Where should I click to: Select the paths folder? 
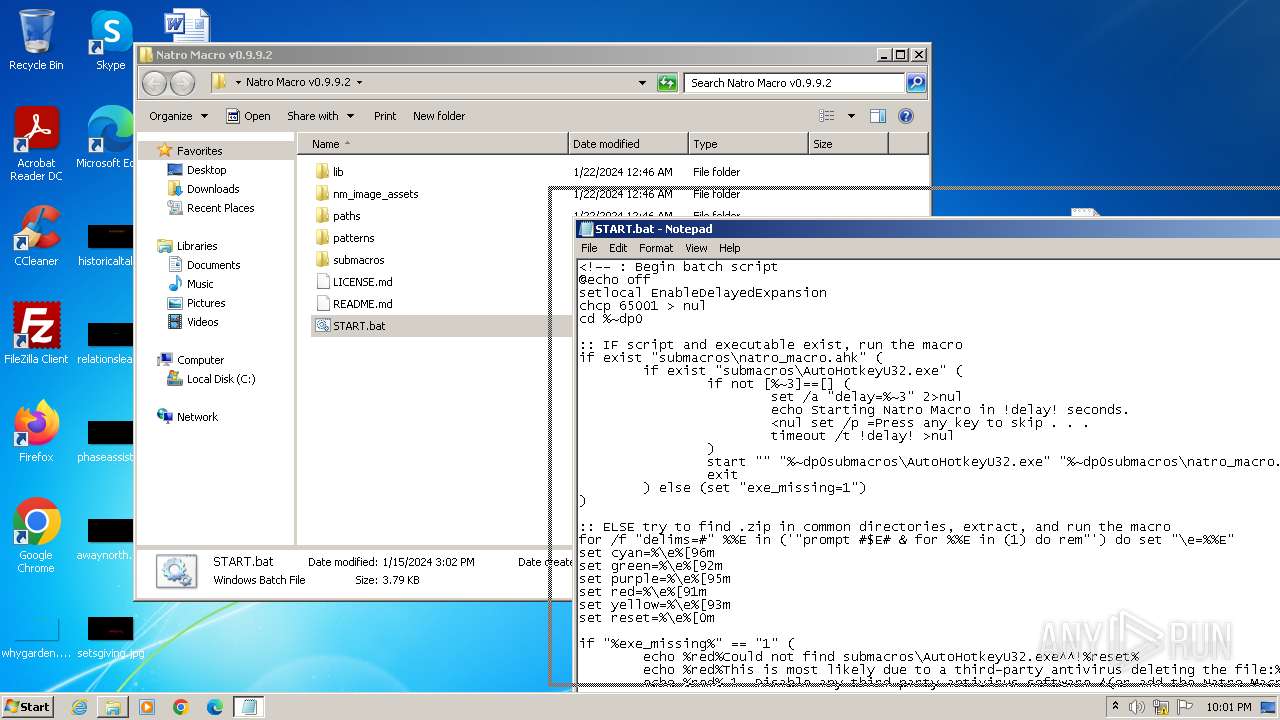(346, 216)
